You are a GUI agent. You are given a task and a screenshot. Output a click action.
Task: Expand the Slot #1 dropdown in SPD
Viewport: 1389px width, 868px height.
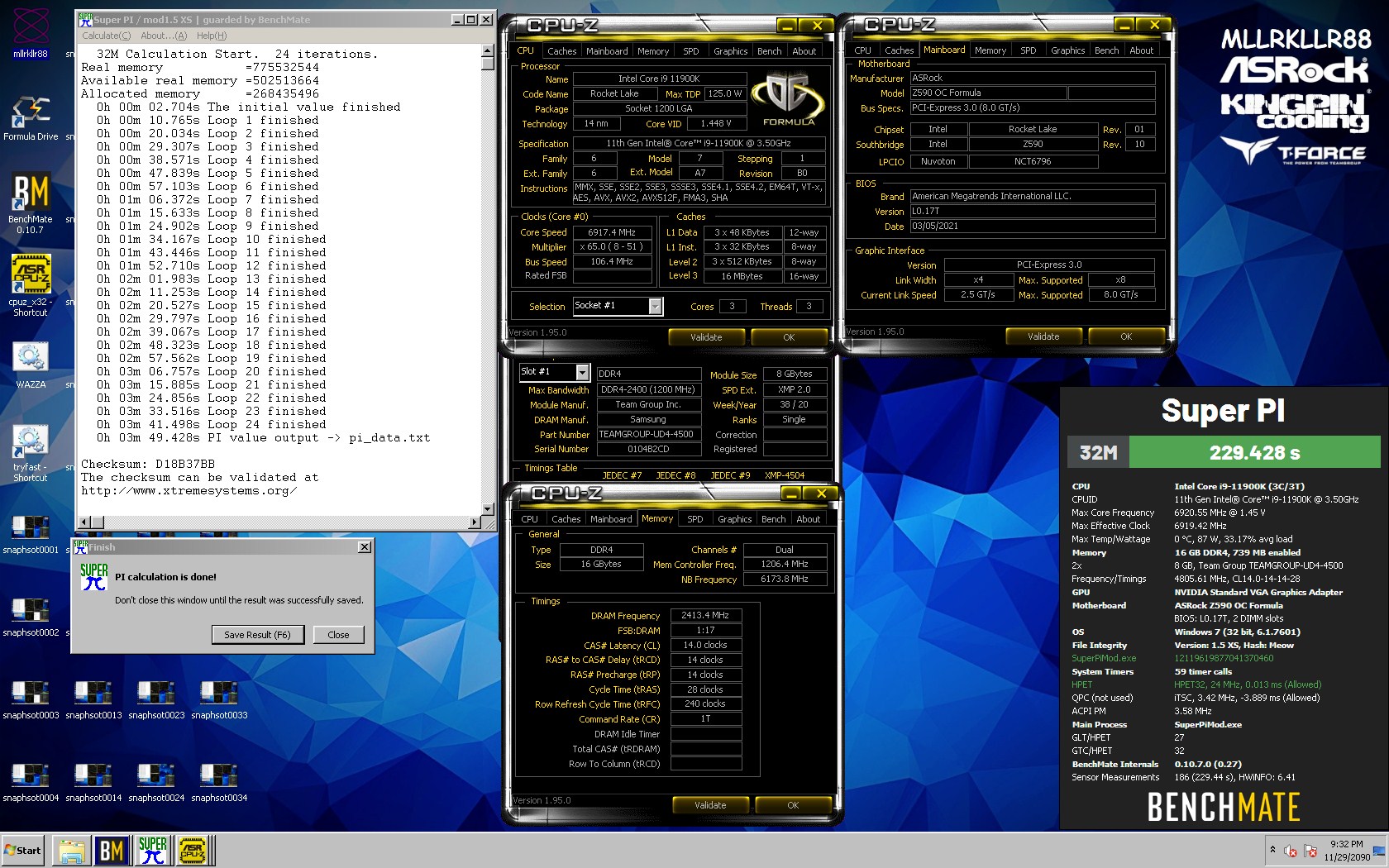pyautogui.click(x=582, y=372)
